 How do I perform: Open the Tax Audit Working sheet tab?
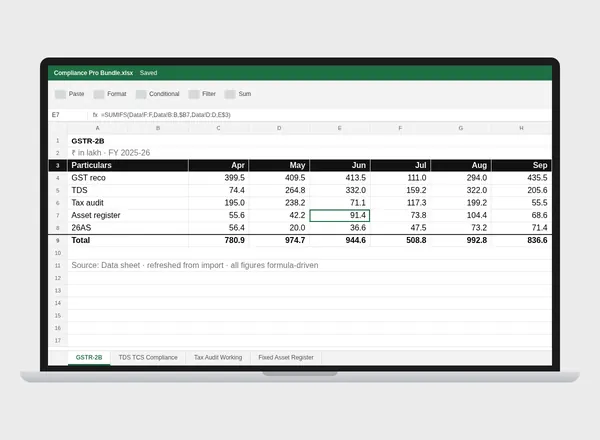pyautogui.click(x=218, y=357)
